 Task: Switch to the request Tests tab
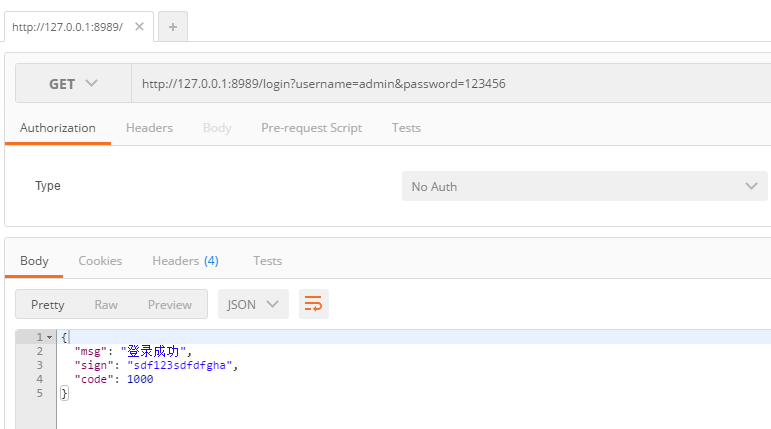406,128
